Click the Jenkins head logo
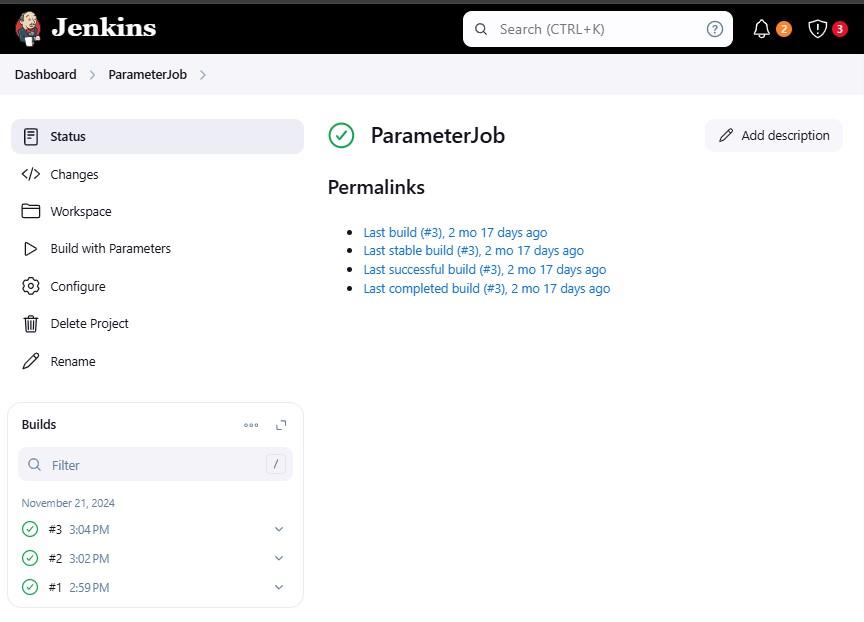The image size is (864, 622). [28, 28]
